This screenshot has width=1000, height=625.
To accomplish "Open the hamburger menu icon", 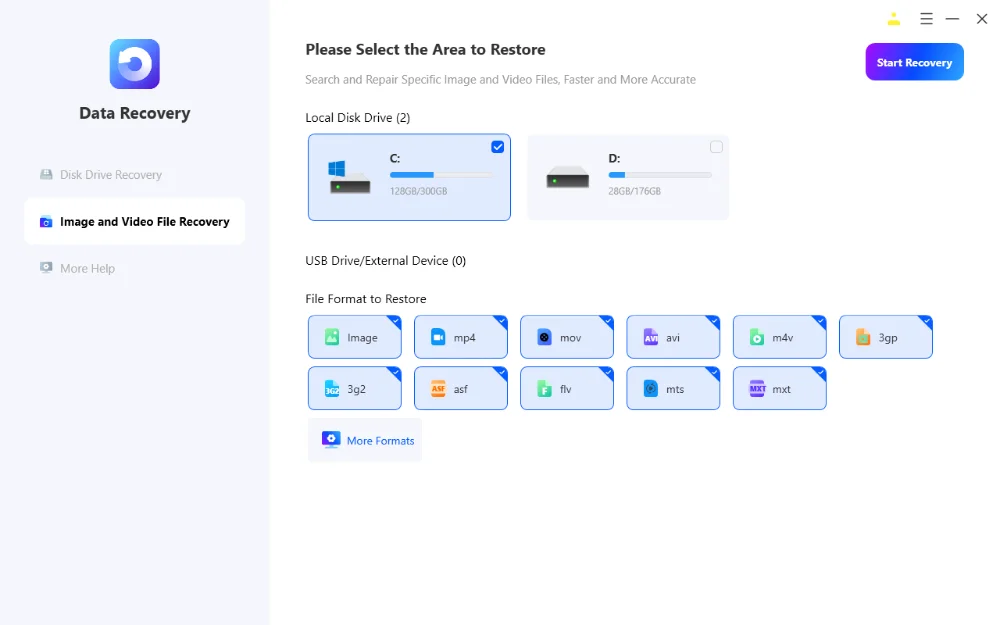I will pyautogui.click(x=926, y=19).
